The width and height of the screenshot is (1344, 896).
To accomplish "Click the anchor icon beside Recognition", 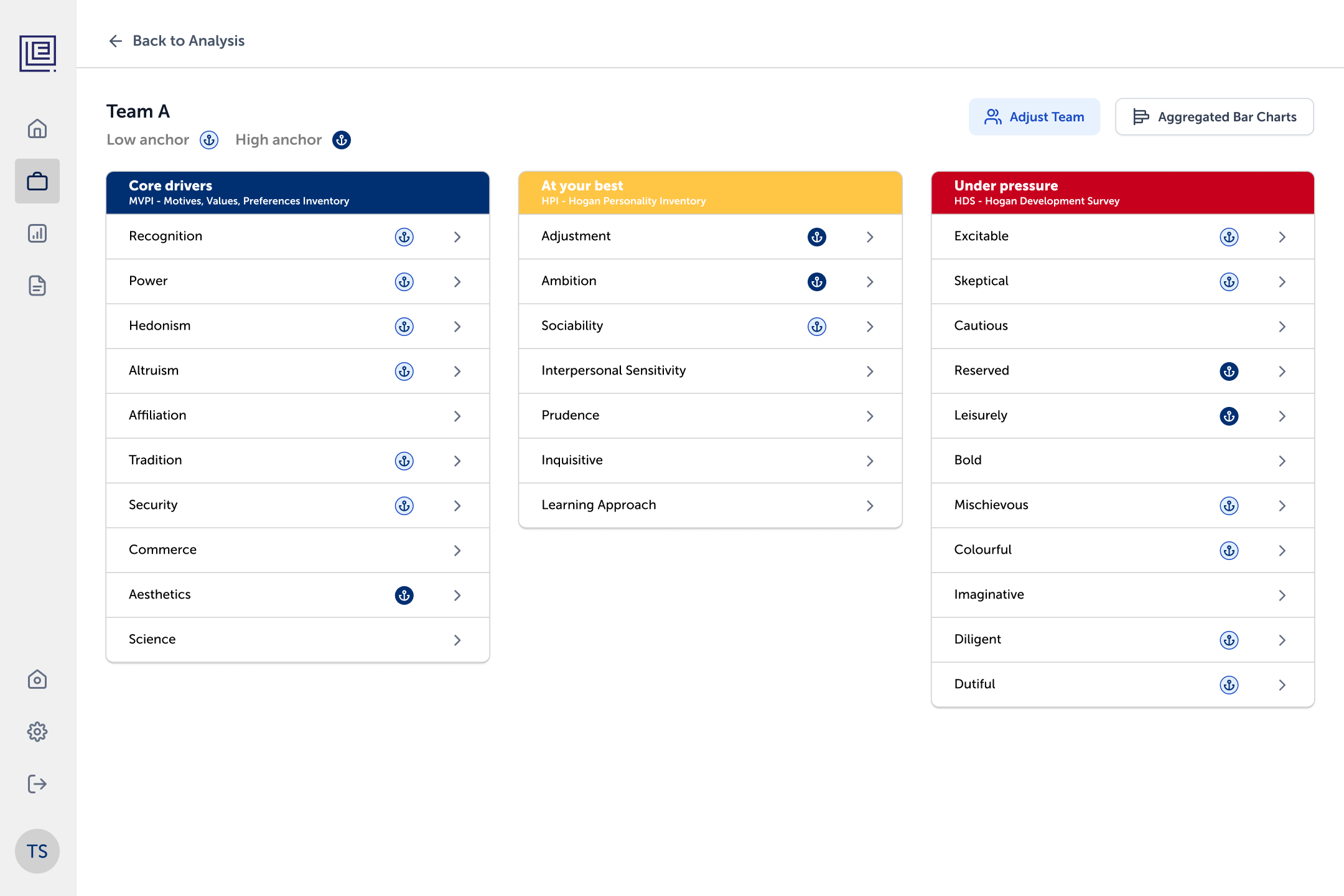I will 404,237.
